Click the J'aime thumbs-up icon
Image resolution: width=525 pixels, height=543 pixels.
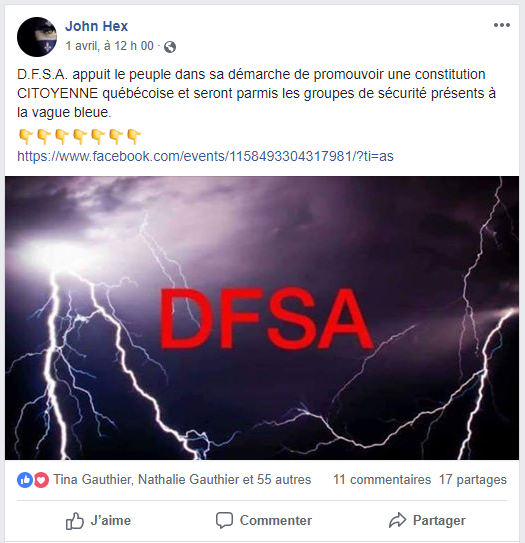pos(75,521)
